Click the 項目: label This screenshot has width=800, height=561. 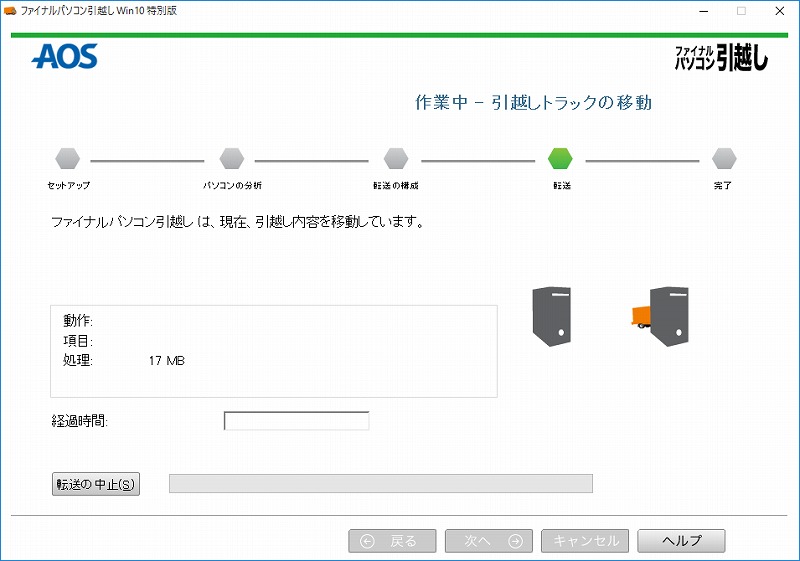point(78,341)
